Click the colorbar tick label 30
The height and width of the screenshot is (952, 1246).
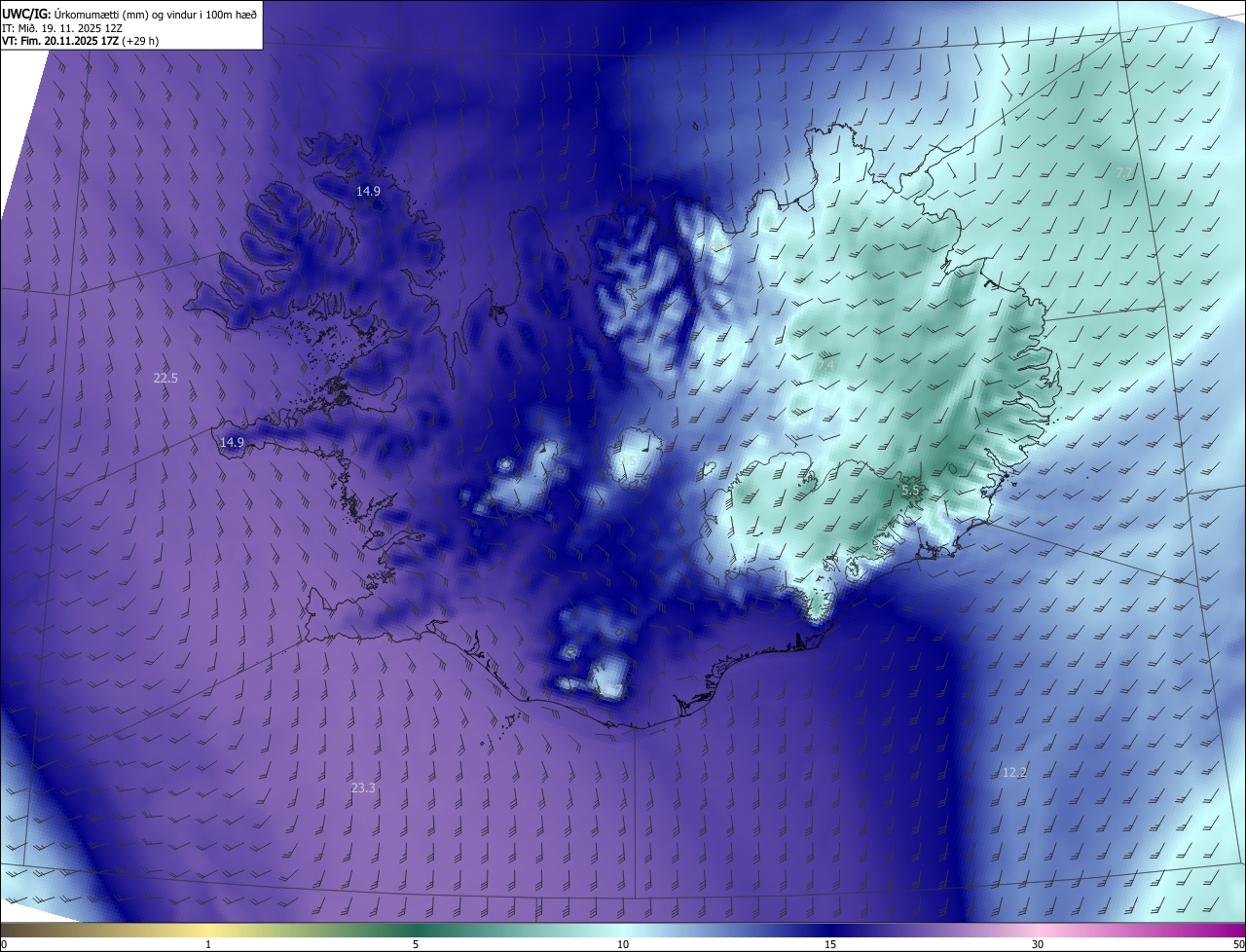click(1038, 944)
